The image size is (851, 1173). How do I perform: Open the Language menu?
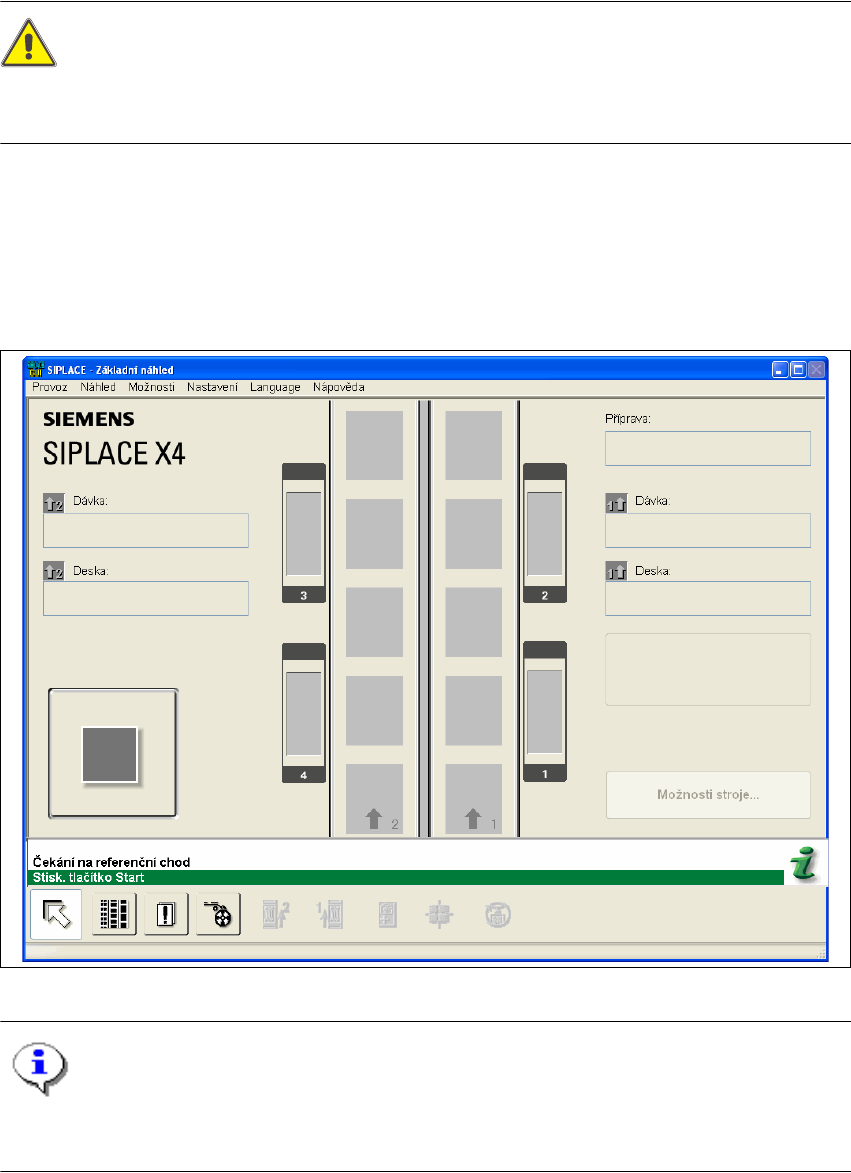[275, 387]
